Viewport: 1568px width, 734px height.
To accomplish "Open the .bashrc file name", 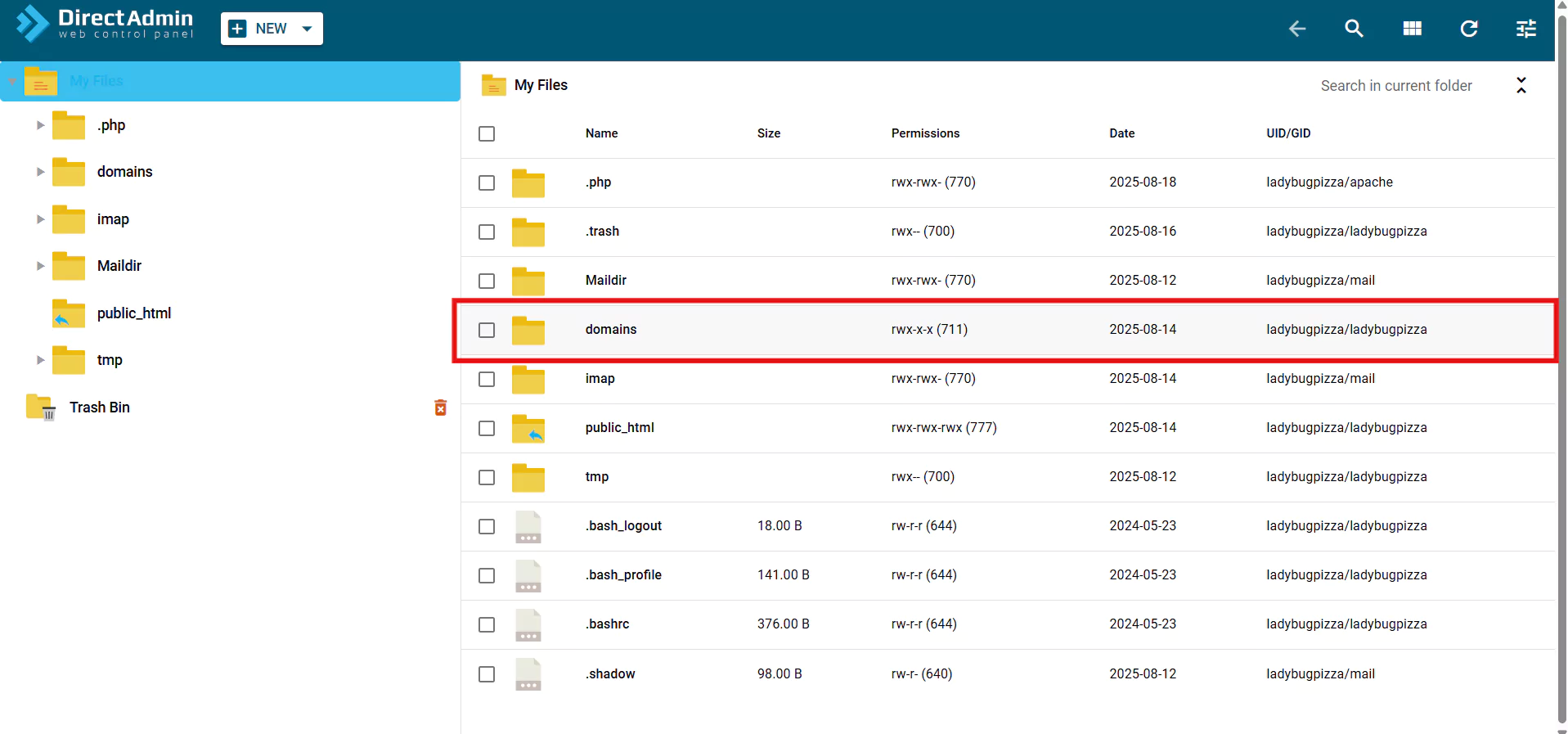I will tap(608, 624).
